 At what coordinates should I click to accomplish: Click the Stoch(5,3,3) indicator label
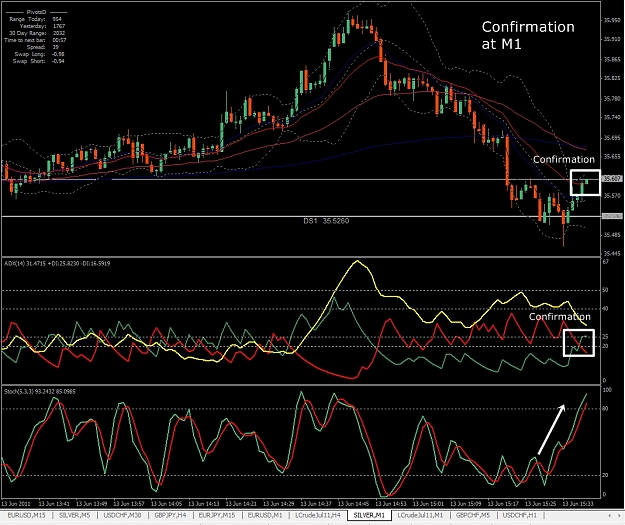pos(40,391)
